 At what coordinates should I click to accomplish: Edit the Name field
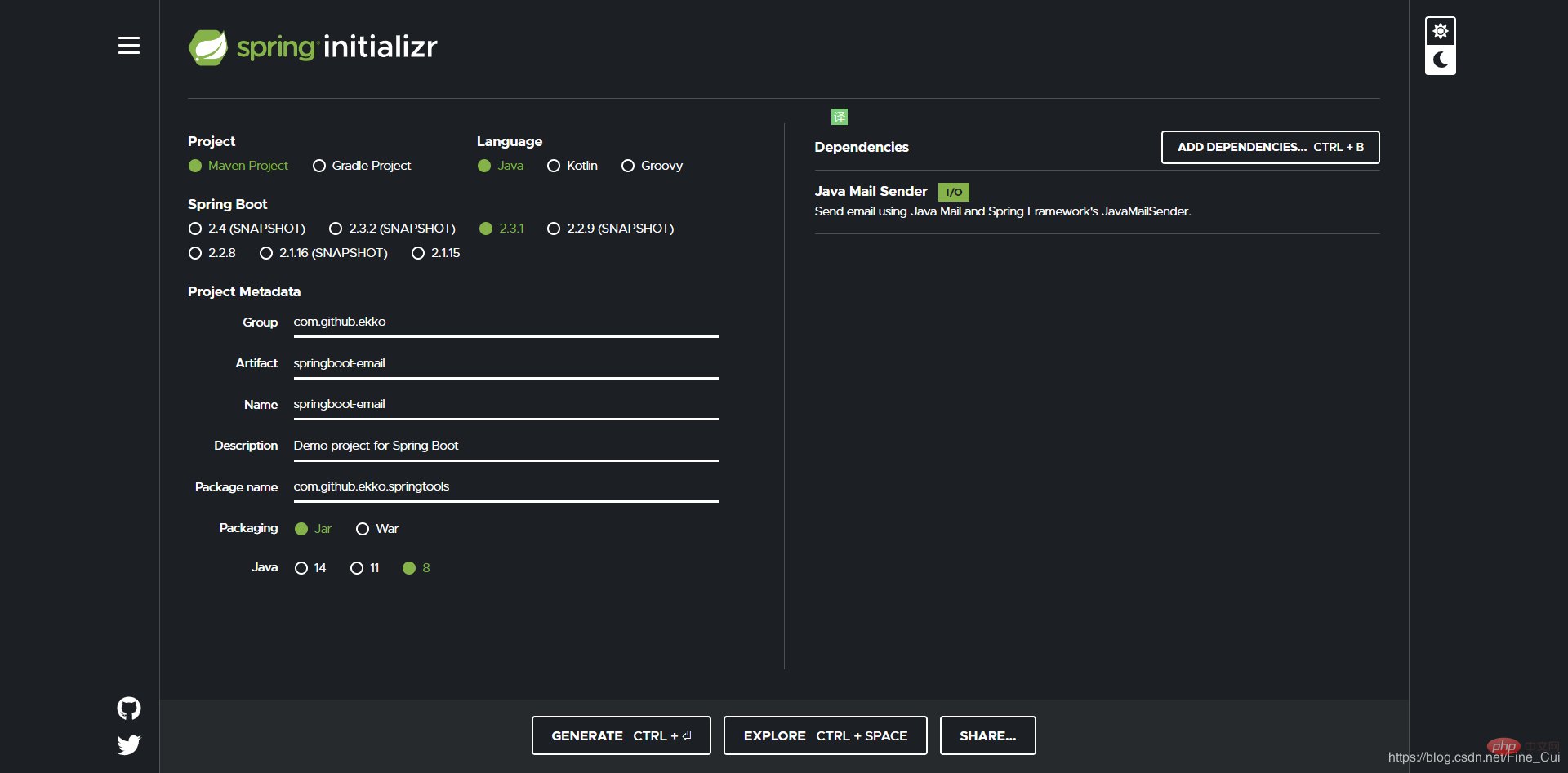point(506,405)
